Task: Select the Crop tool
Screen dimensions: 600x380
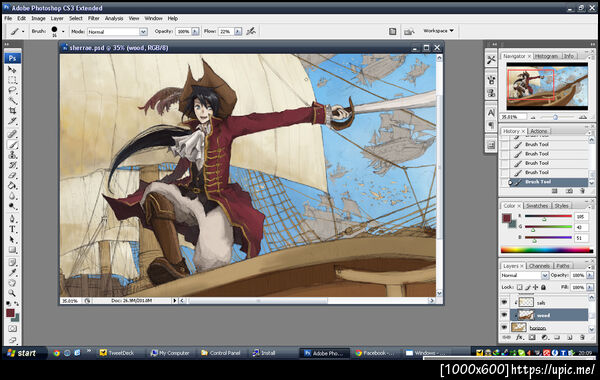Action: coord(12,111)
